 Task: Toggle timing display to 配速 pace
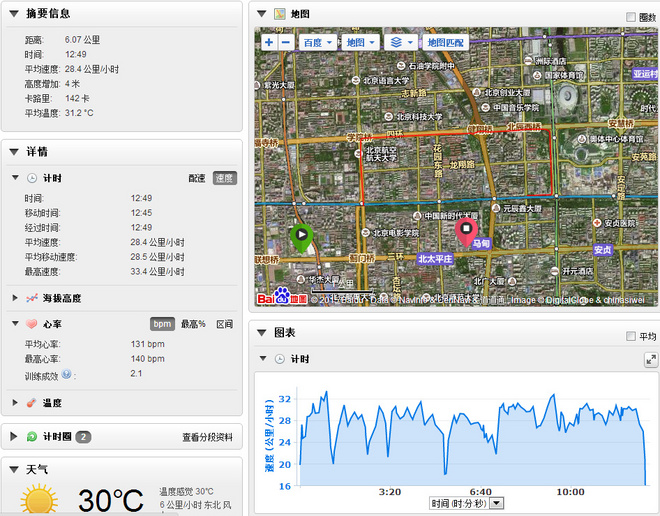pyautogui.click(x=197, y=177)
